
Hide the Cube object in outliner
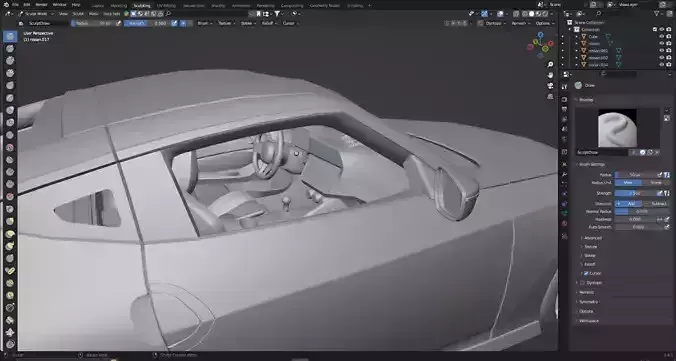click(661, 37)
